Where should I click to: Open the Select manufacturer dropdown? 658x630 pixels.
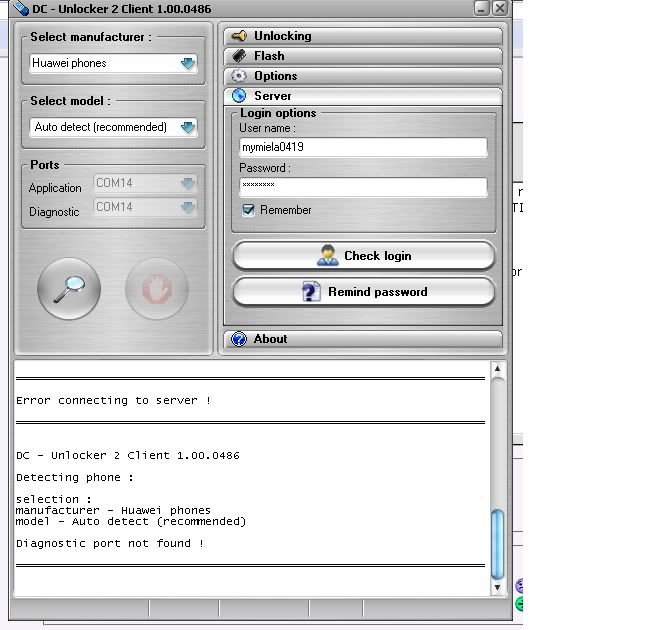click(188, 63)
